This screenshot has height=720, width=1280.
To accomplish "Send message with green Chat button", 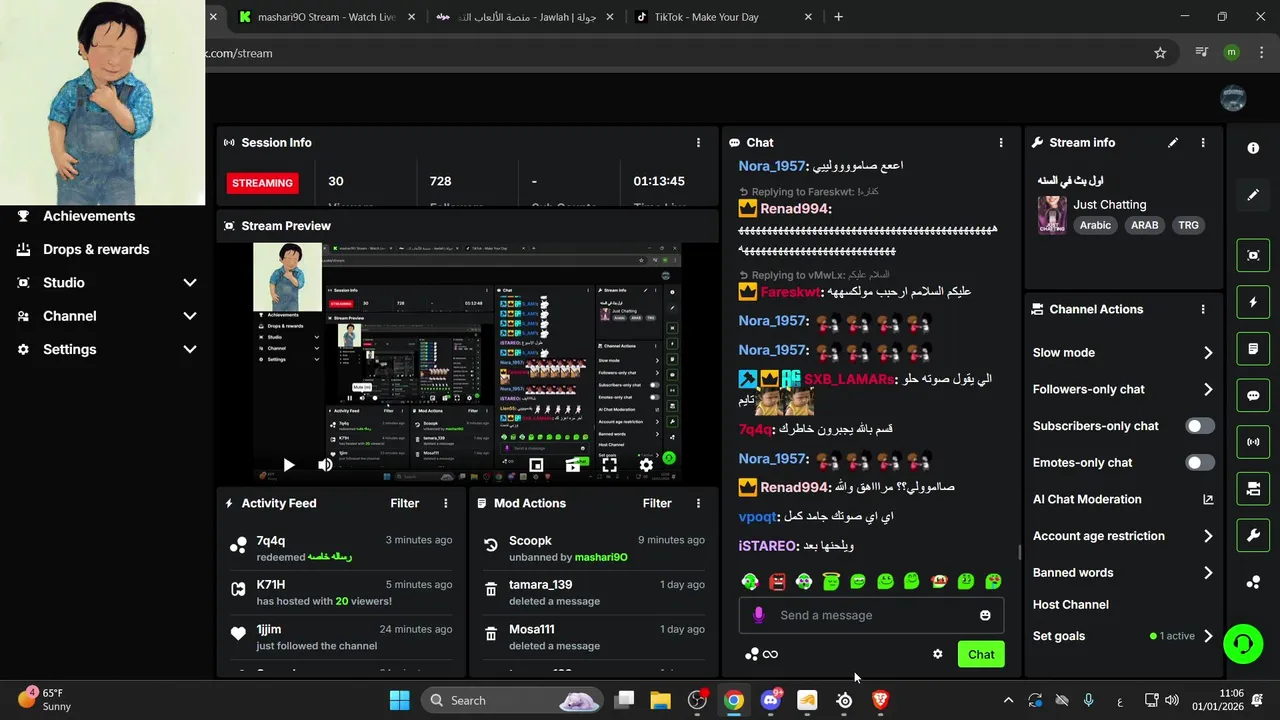I will coord(981,654).
